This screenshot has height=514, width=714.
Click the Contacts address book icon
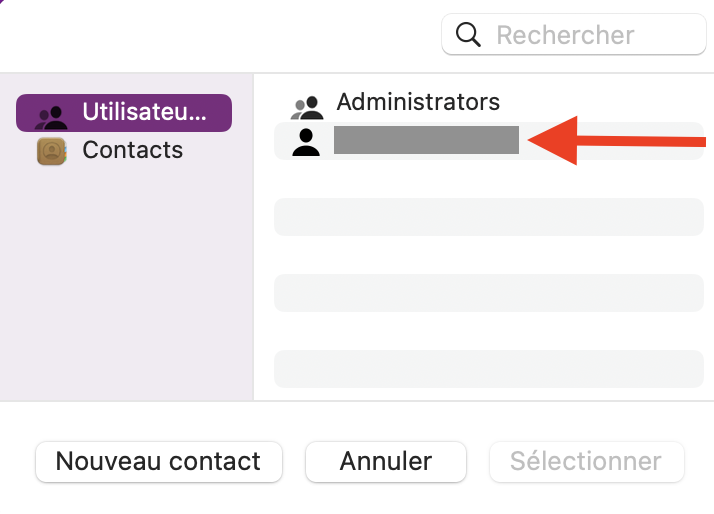pos(51,151)
